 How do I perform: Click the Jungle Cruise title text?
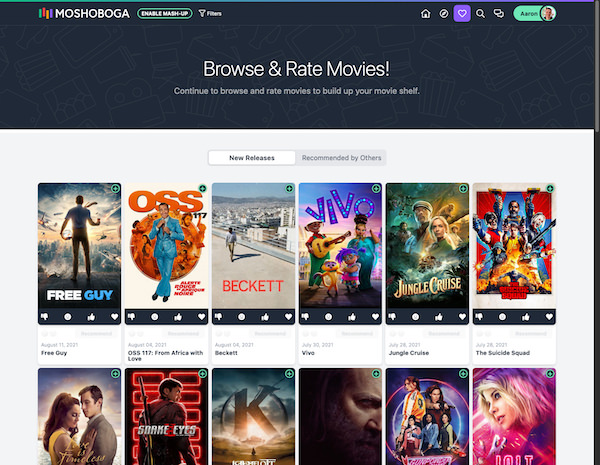[409, 353]
